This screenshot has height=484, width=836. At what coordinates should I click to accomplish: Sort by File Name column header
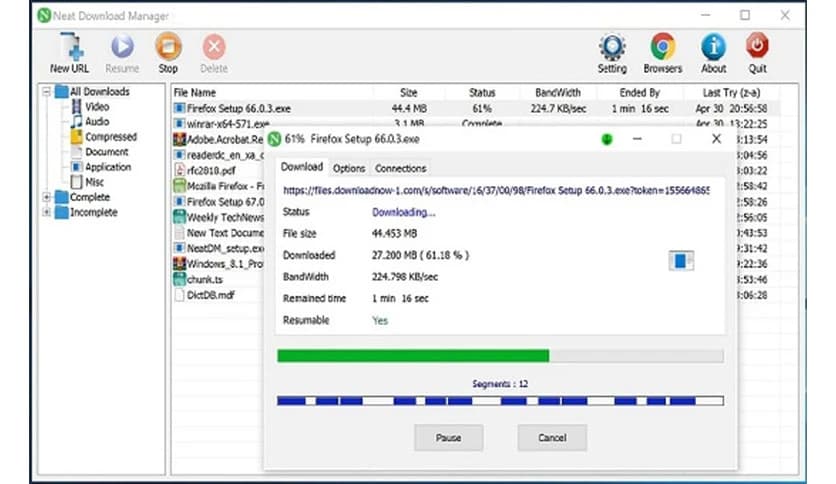coord(195,93)
